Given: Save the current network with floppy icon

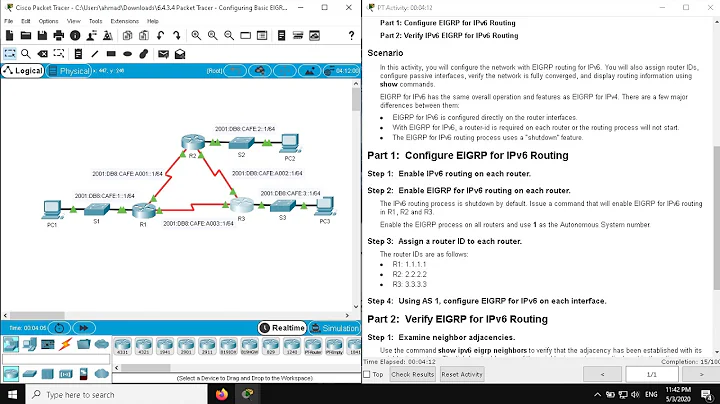Looking at the screenshot, I should [x=42, y=35].
